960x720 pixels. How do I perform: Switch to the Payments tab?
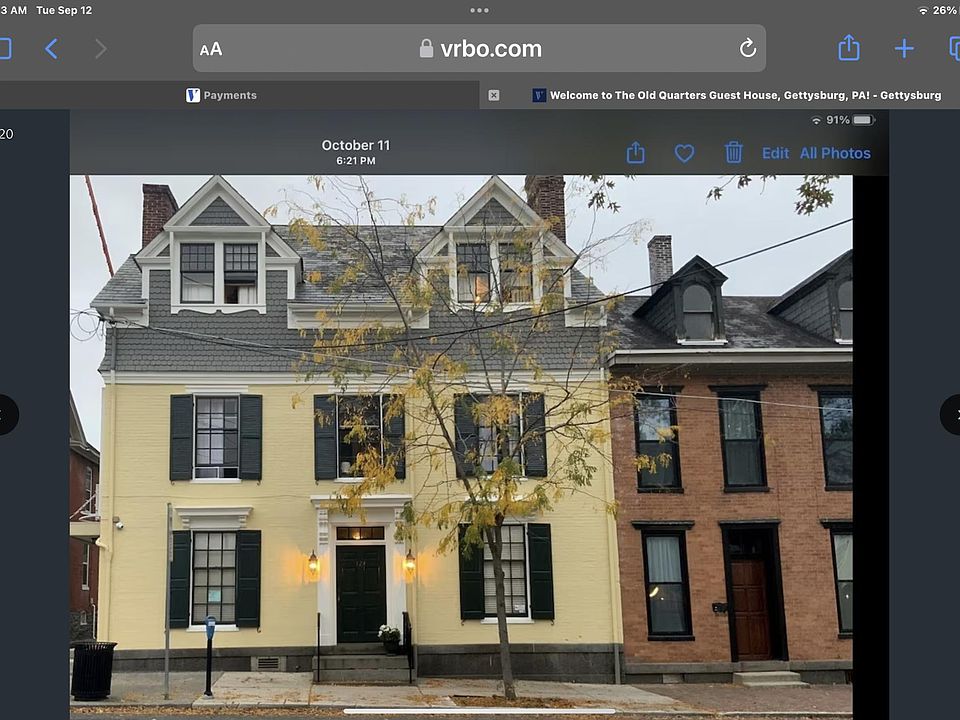tap(222, 95)
